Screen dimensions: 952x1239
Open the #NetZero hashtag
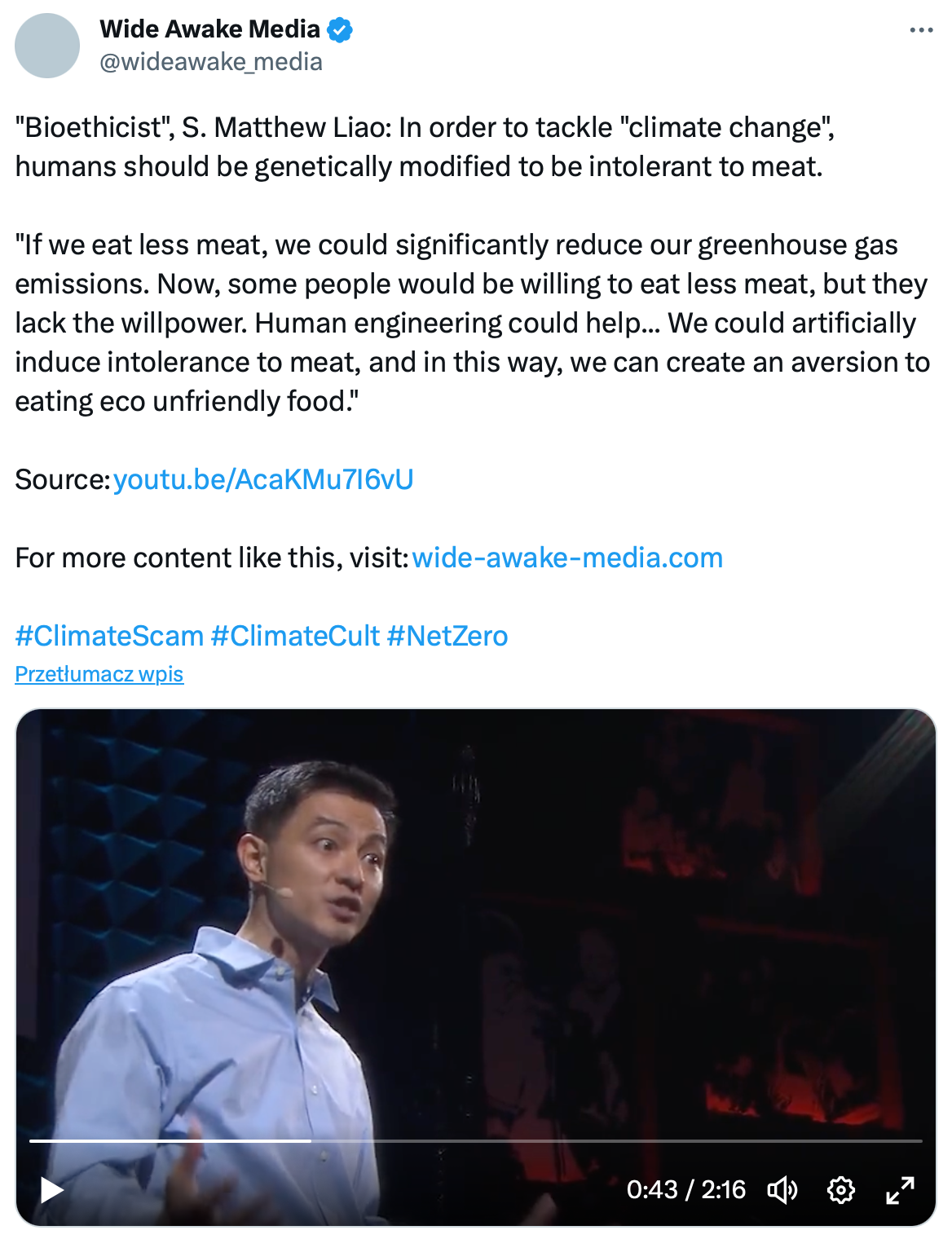pyautogui.click(x=447, y=636)
